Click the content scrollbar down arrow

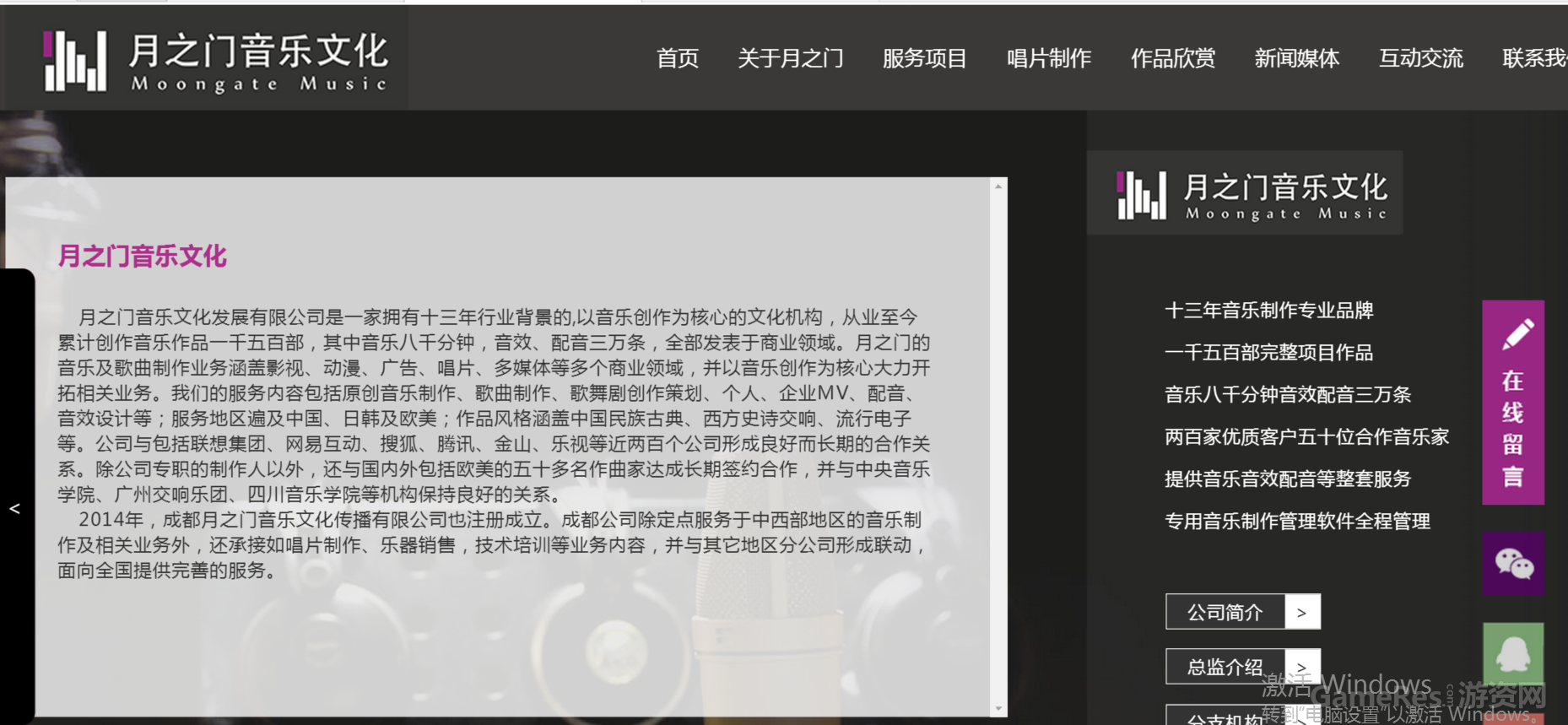point(999,709)
